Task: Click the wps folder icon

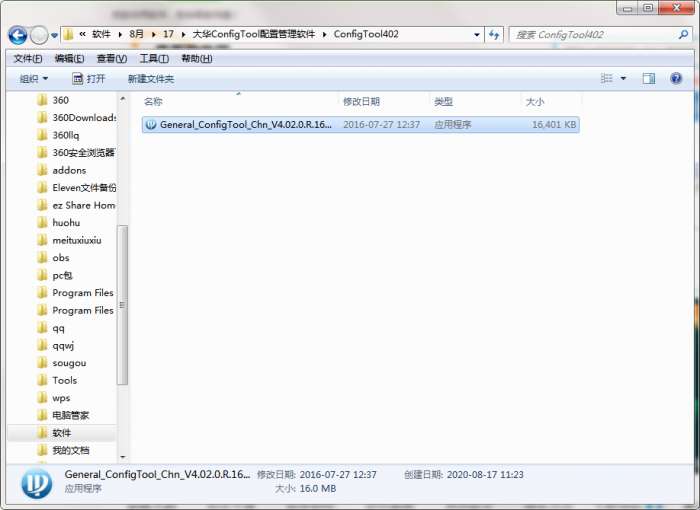Action: tap(42, 398)
